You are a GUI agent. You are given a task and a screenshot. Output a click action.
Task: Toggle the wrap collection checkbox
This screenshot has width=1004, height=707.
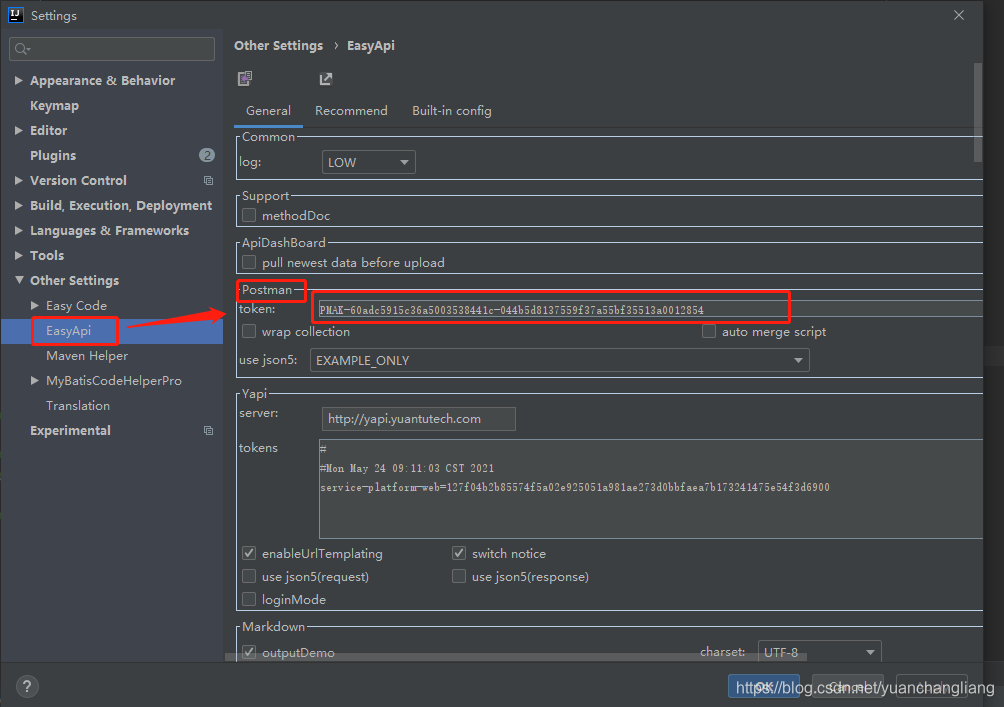coord(249,331)
